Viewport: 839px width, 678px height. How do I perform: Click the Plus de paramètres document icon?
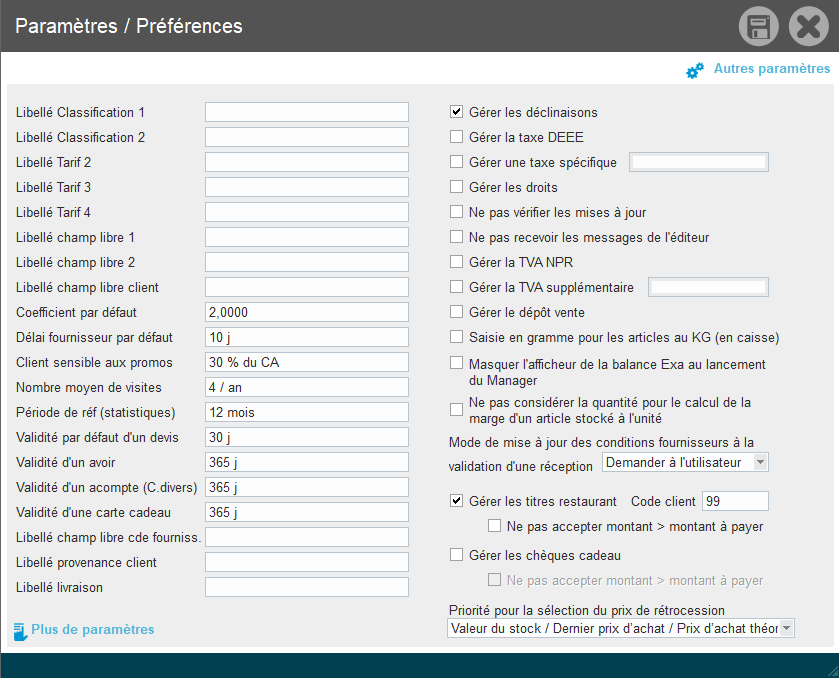click(x=19, y=630)
